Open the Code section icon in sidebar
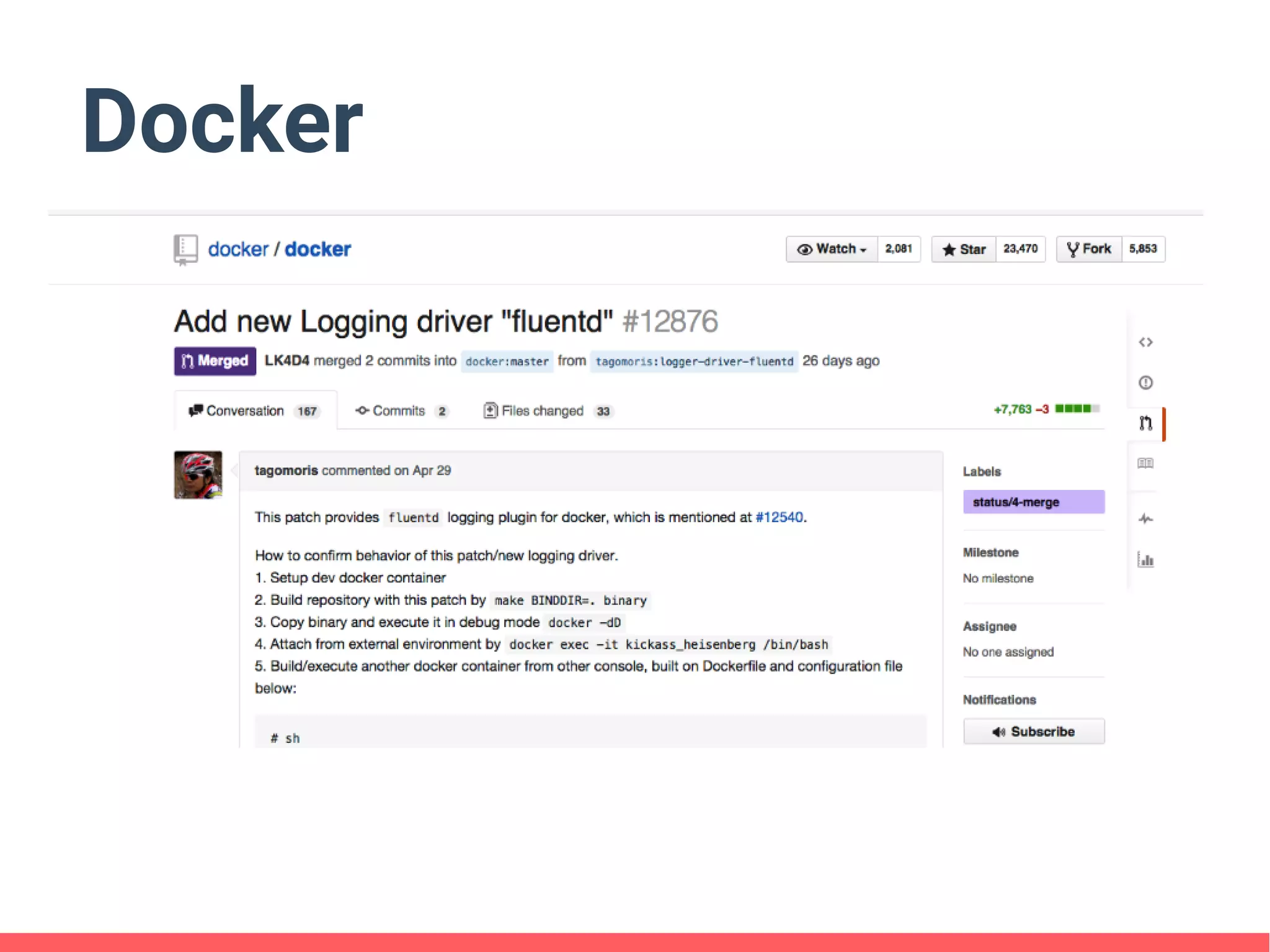 (1145, 342)
